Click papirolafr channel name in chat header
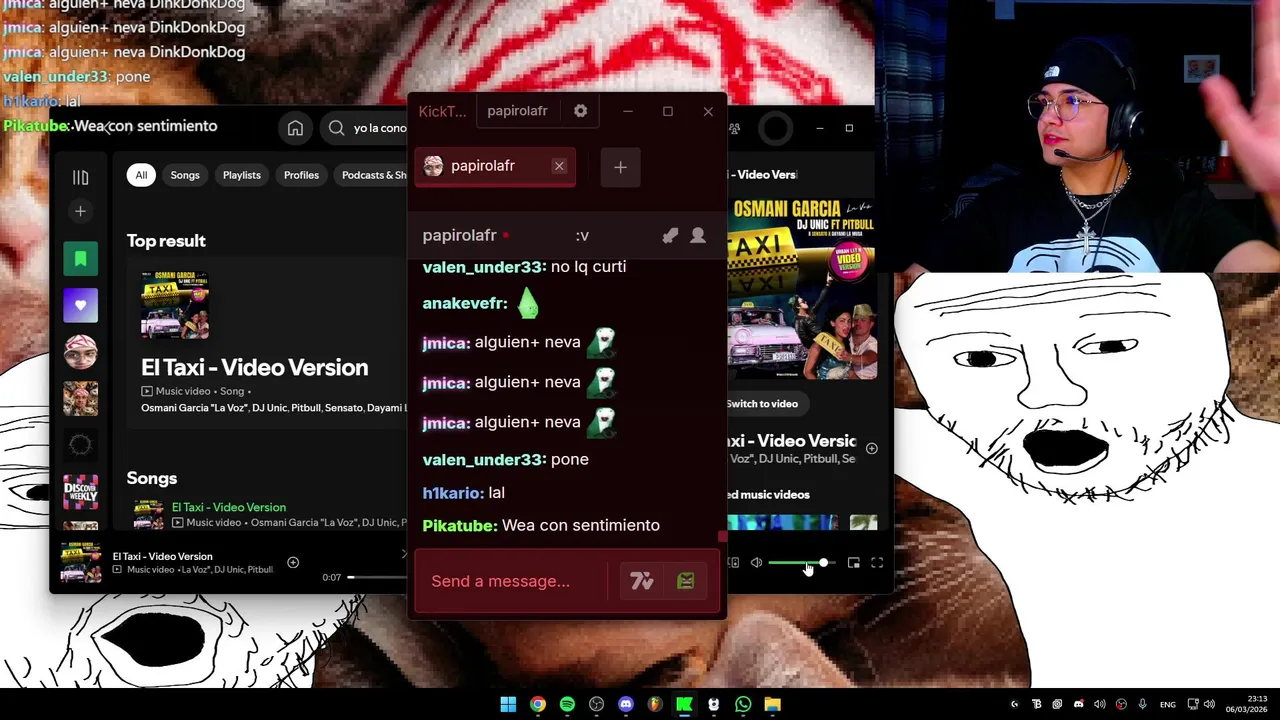This screenshot has height=720, width=1280. [x=459, y=235]
